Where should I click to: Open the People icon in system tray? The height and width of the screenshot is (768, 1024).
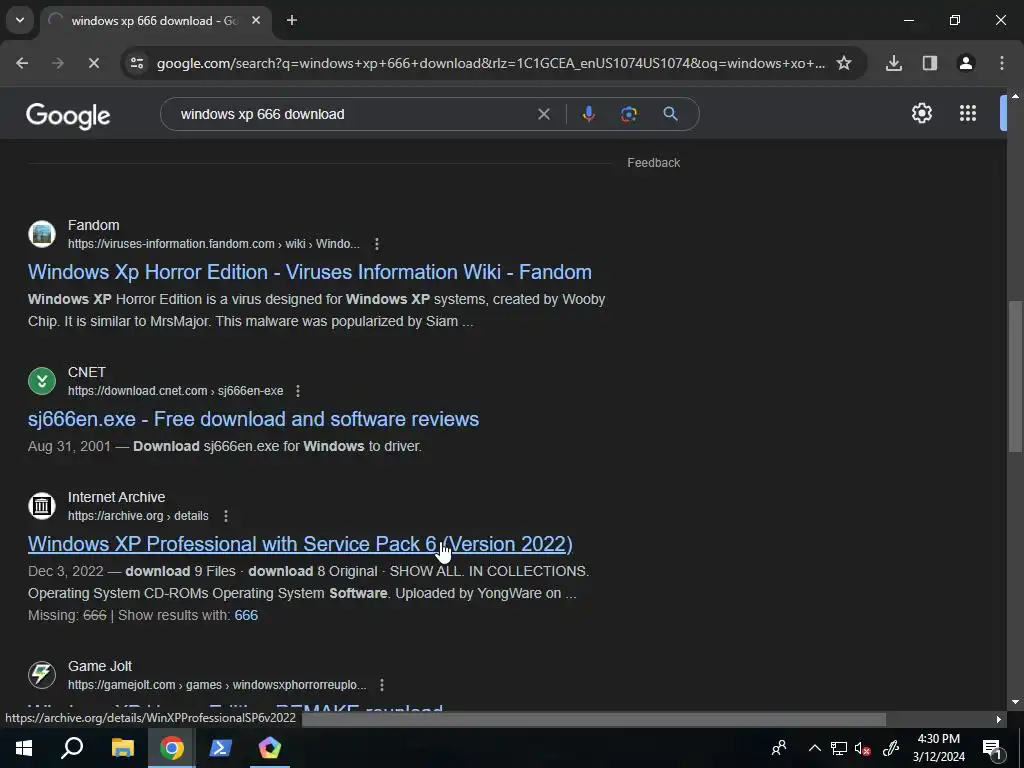[x=779, y=748]
